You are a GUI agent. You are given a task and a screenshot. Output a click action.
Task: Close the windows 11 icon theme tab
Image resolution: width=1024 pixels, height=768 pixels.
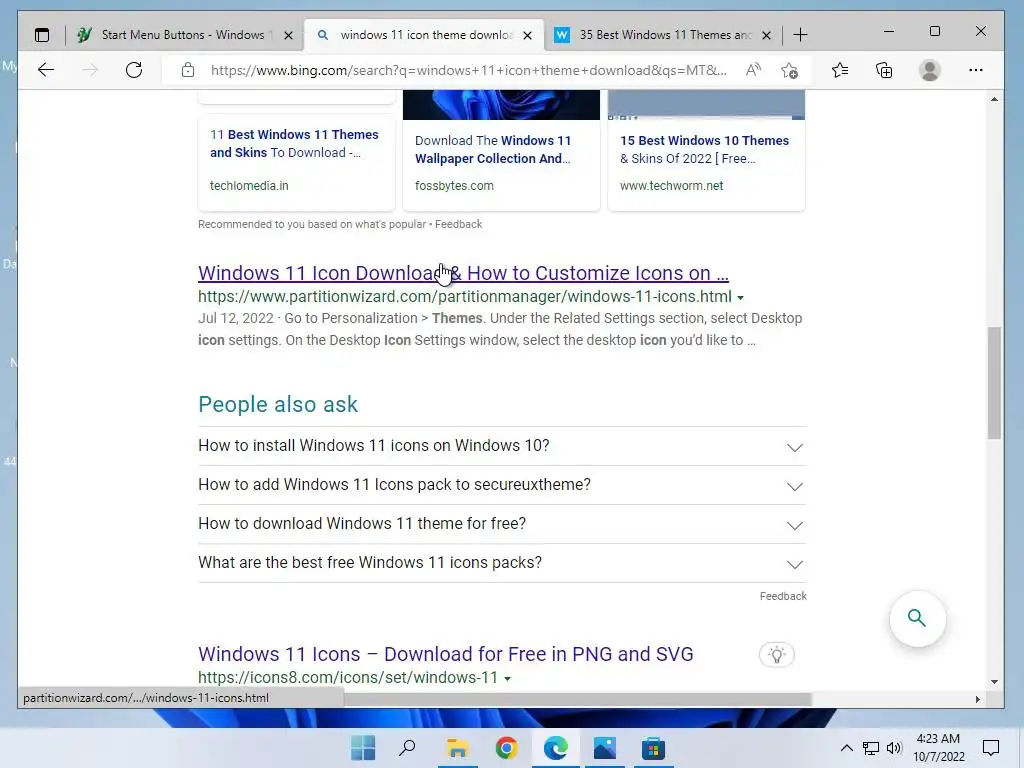[x=528, y=35]
